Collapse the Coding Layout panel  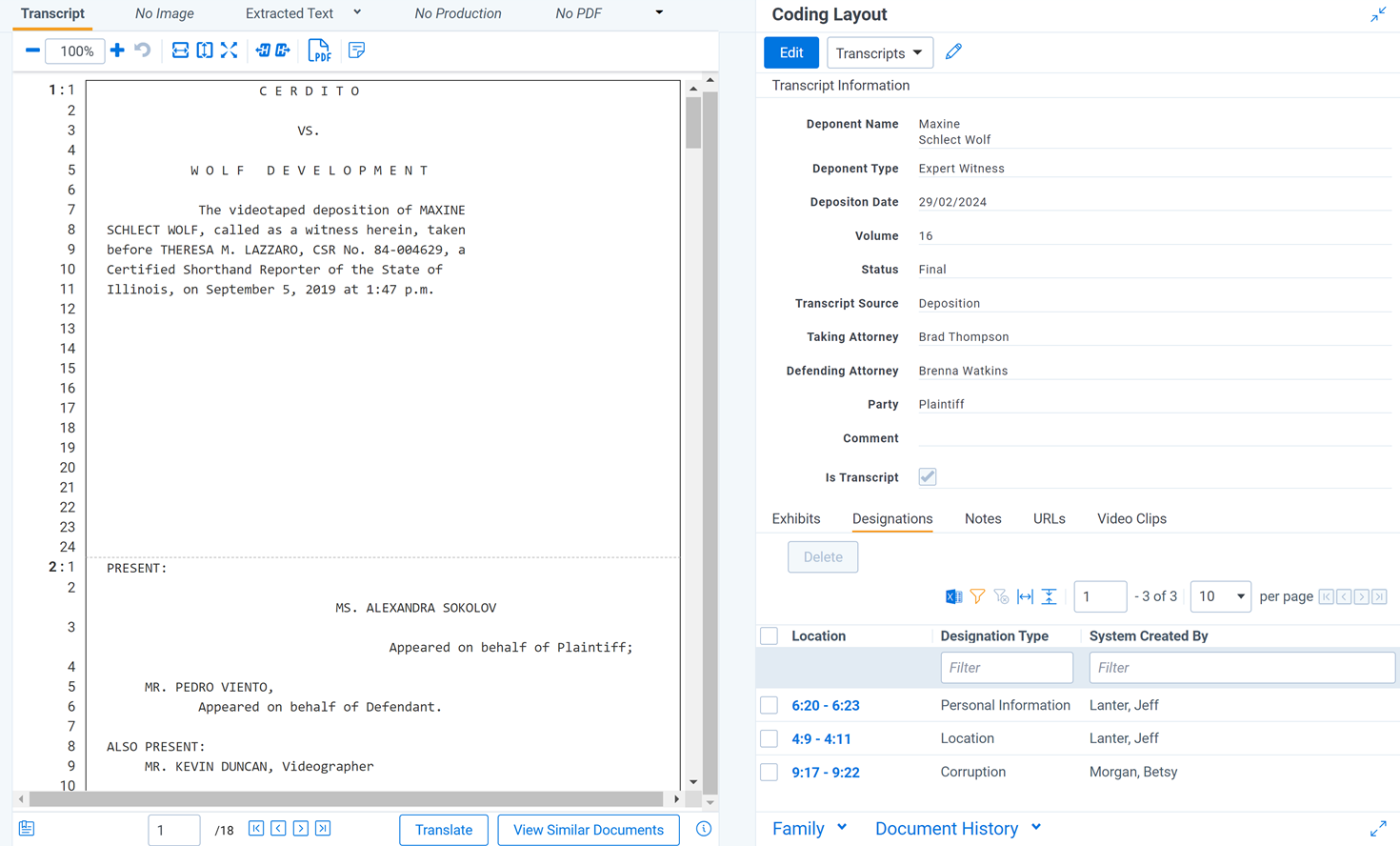click(1378, 14)
